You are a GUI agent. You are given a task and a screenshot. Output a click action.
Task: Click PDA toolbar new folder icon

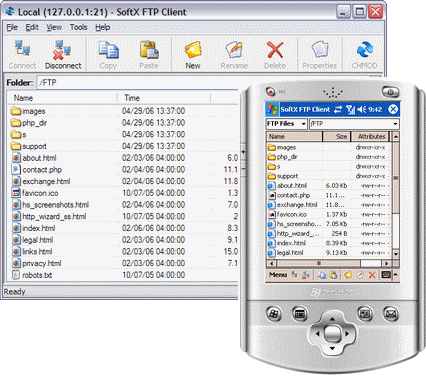[x=348, y=275]
